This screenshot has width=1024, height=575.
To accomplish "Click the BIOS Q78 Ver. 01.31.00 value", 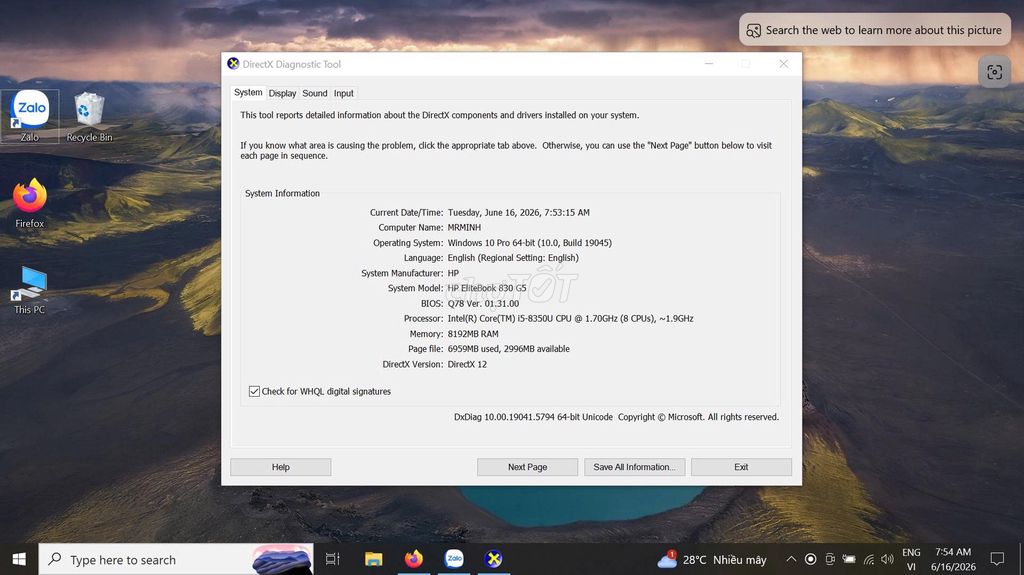I will (483, 304).
